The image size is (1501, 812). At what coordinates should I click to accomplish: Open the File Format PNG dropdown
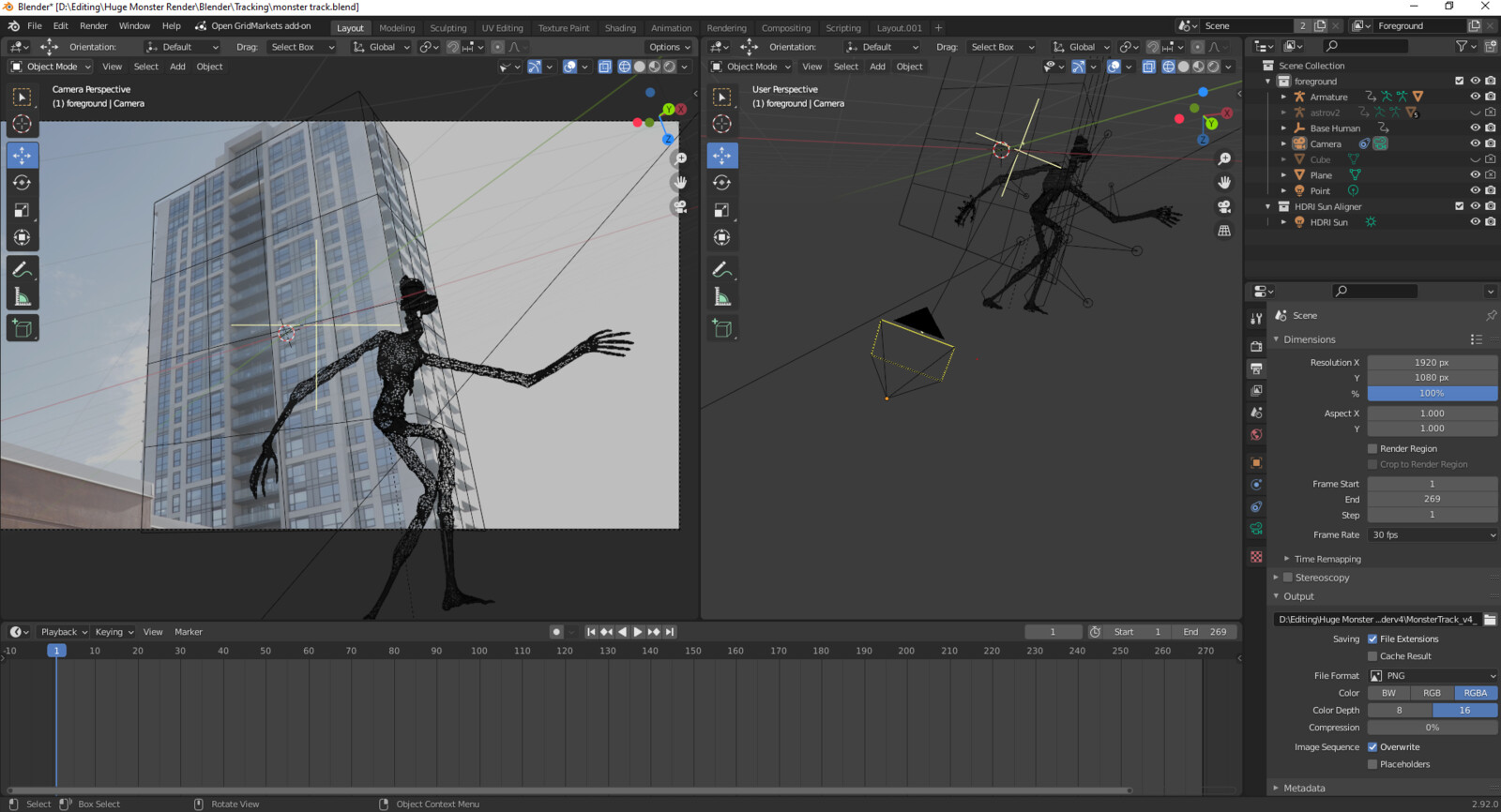tap(1432, 676)
